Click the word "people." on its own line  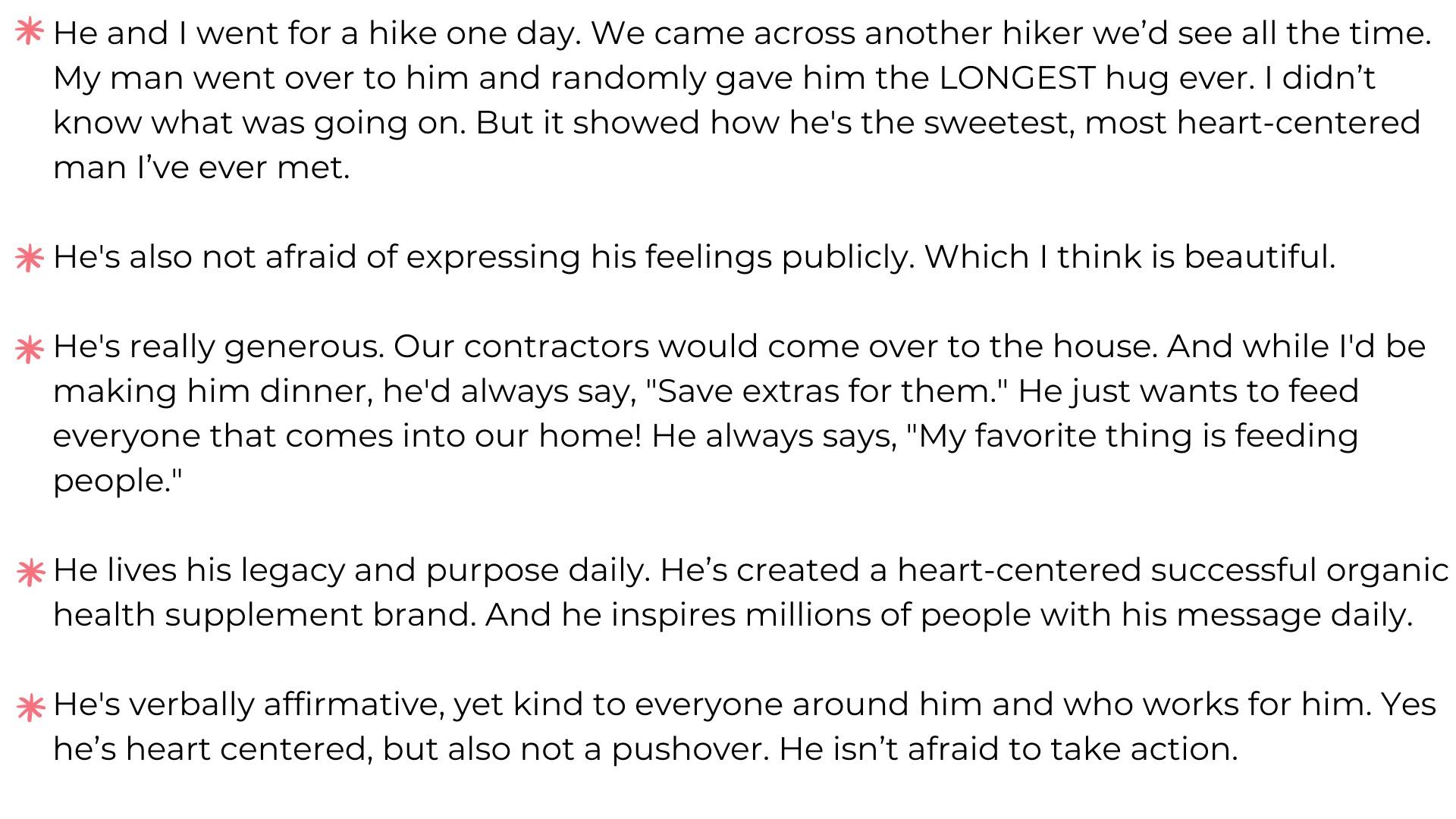[x=118, y=481]
